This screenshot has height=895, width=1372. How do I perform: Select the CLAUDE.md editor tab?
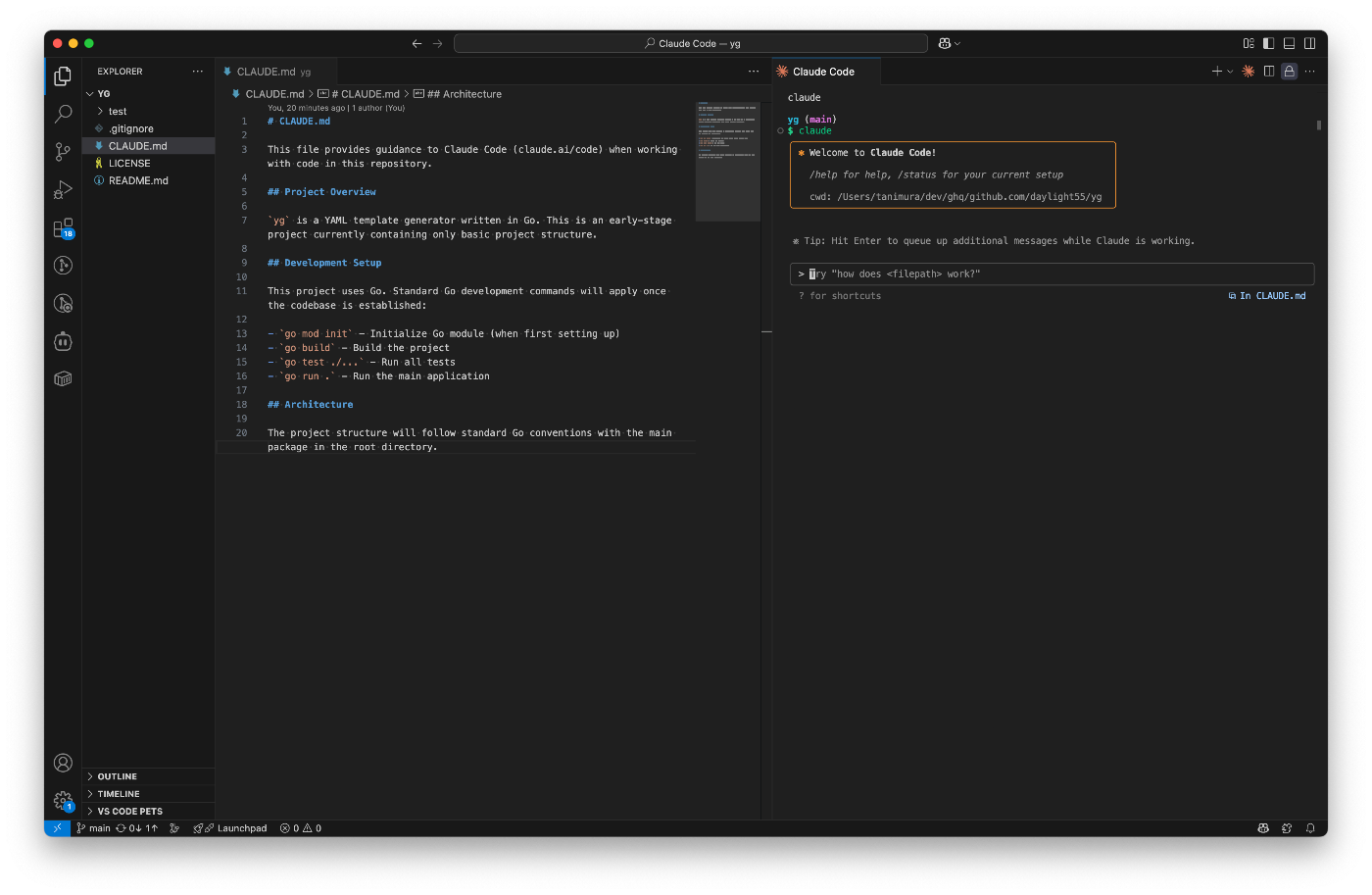pos(274,72)
